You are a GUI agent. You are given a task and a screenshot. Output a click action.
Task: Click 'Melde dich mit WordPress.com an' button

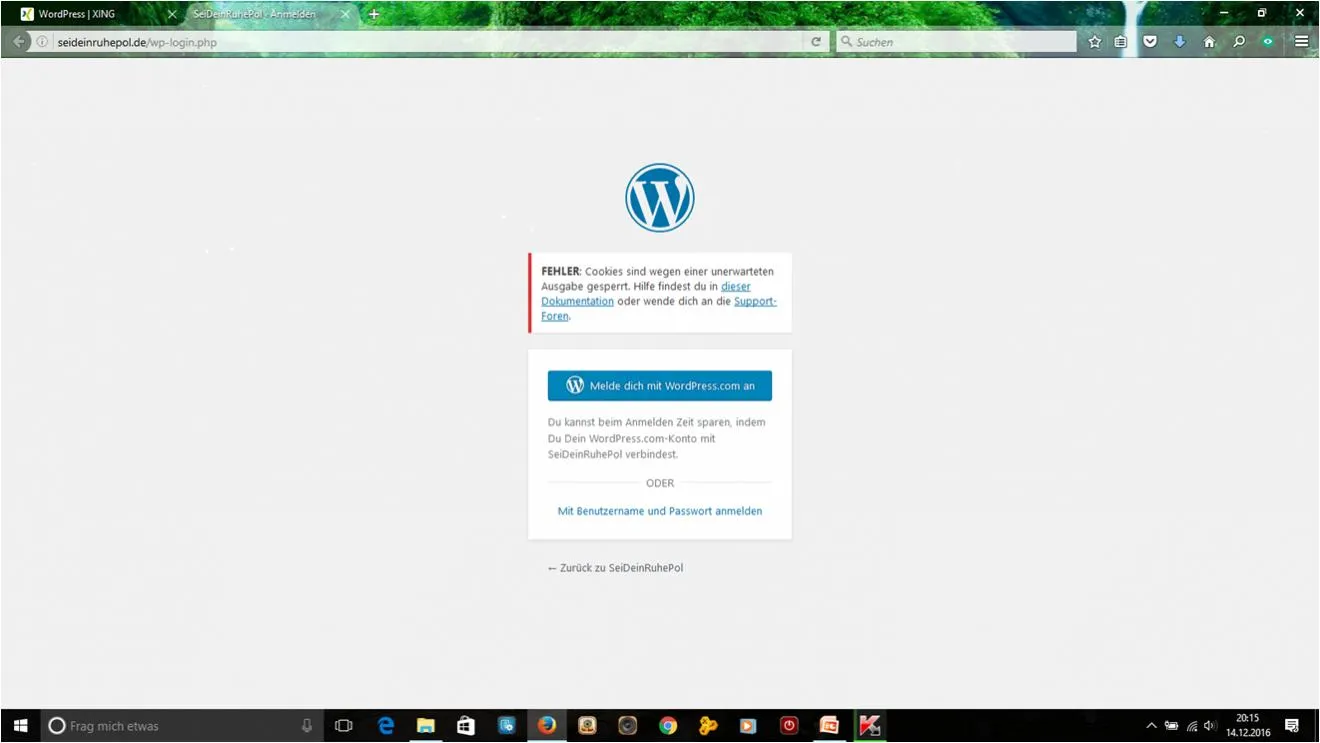(x=660, y=386)
